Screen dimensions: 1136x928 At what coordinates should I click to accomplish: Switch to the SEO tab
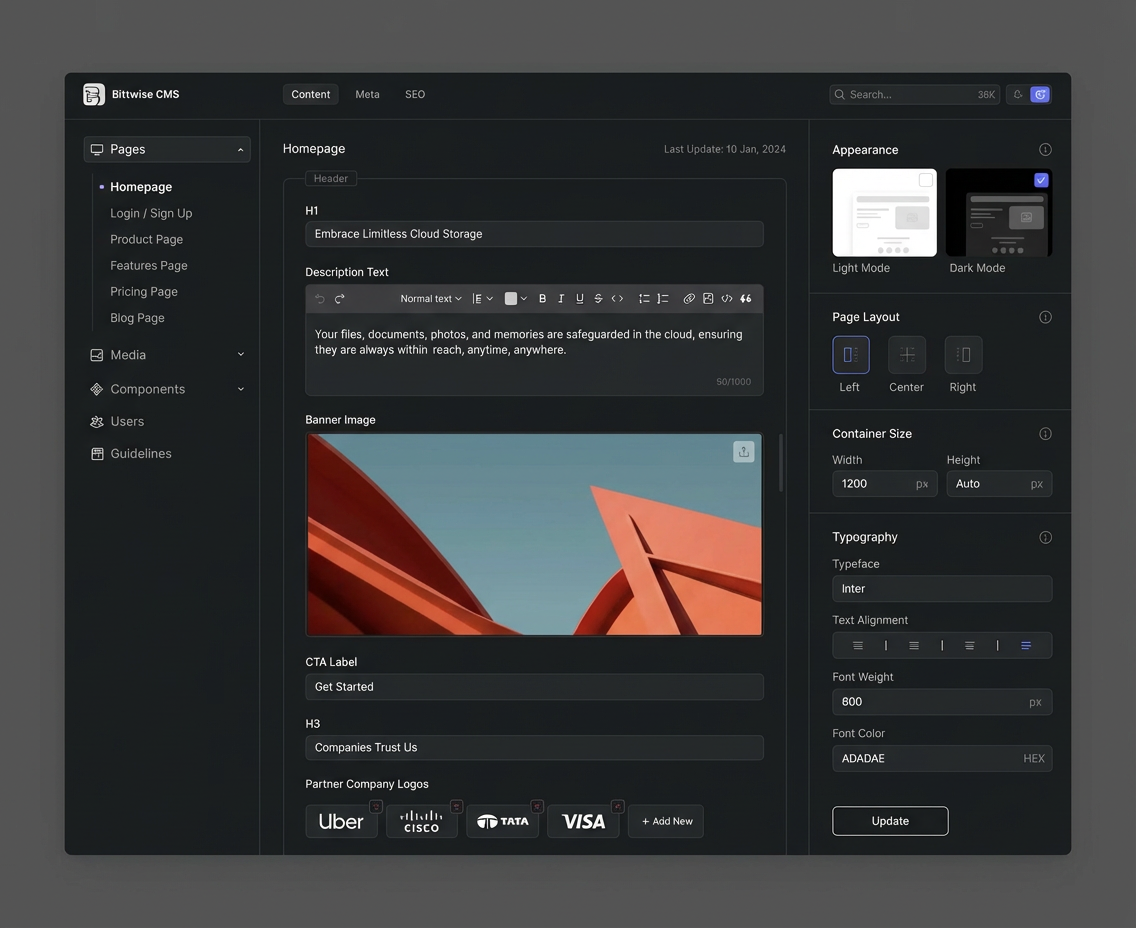pos(415,95)
